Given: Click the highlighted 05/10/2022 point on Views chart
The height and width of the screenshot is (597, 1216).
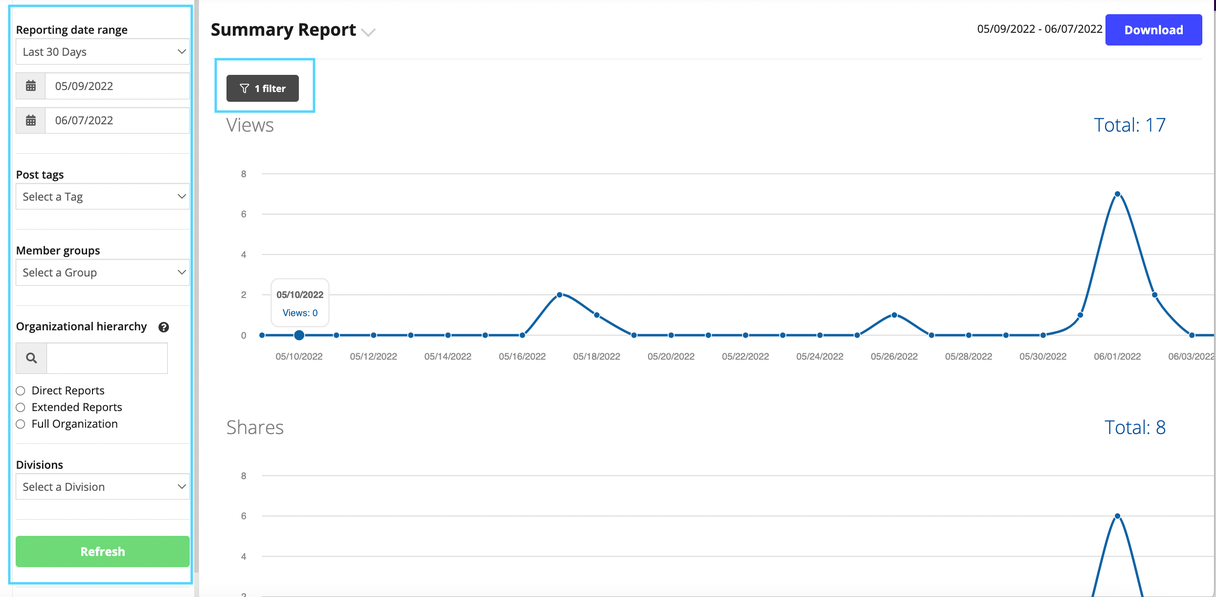Looking at the screenshot, I should [299, 335].
